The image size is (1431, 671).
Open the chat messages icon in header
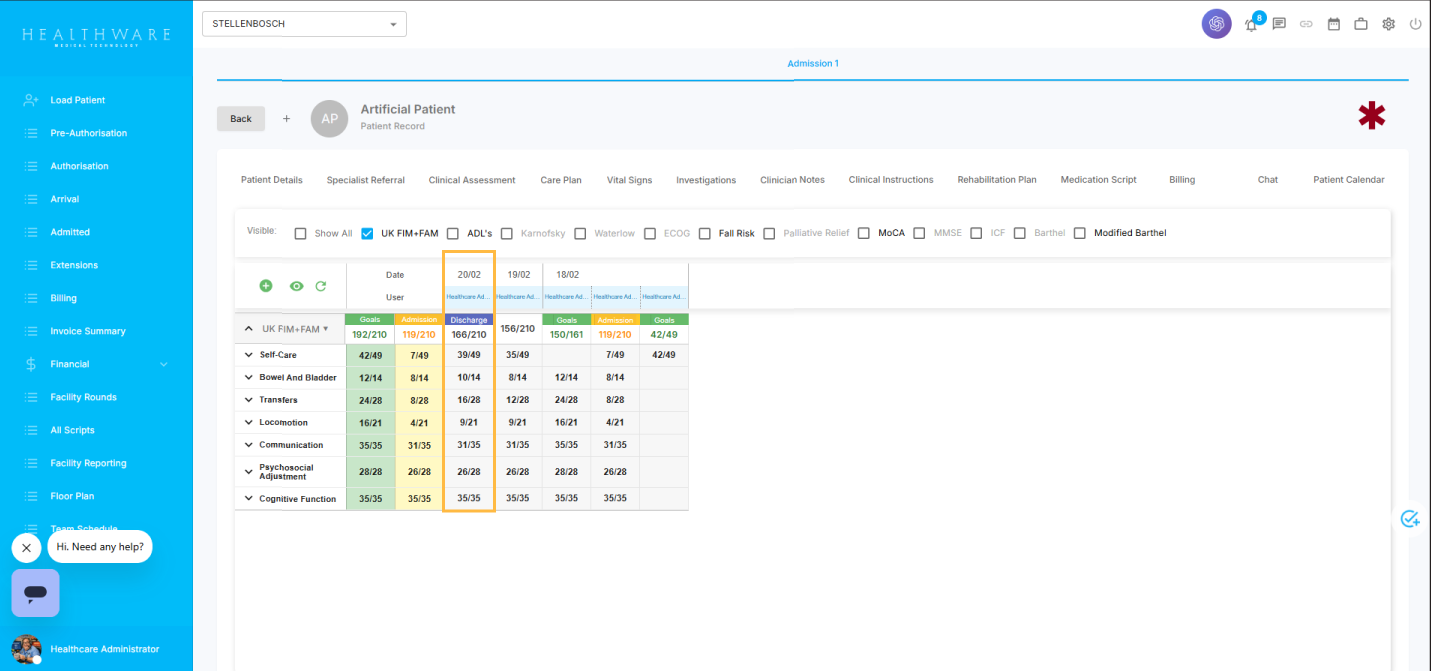coord(1279,25)
